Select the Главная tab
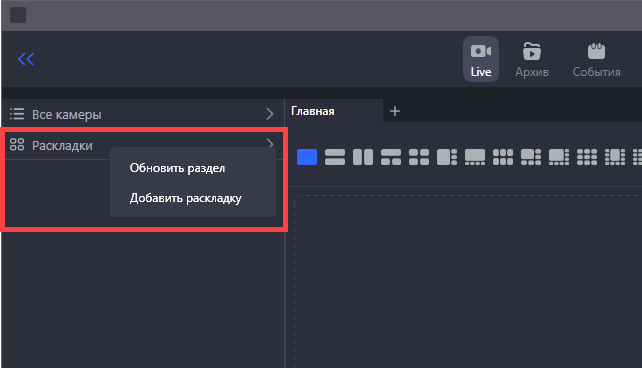Viewport: 642px width, 368px height. click(313, 111)
